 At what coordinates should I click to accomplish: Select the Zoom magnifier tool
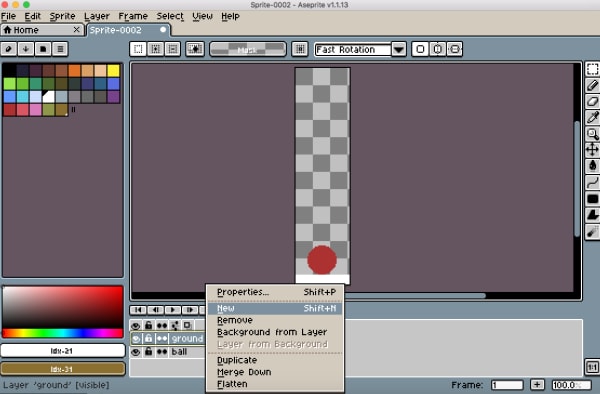(x=592, y=134)
